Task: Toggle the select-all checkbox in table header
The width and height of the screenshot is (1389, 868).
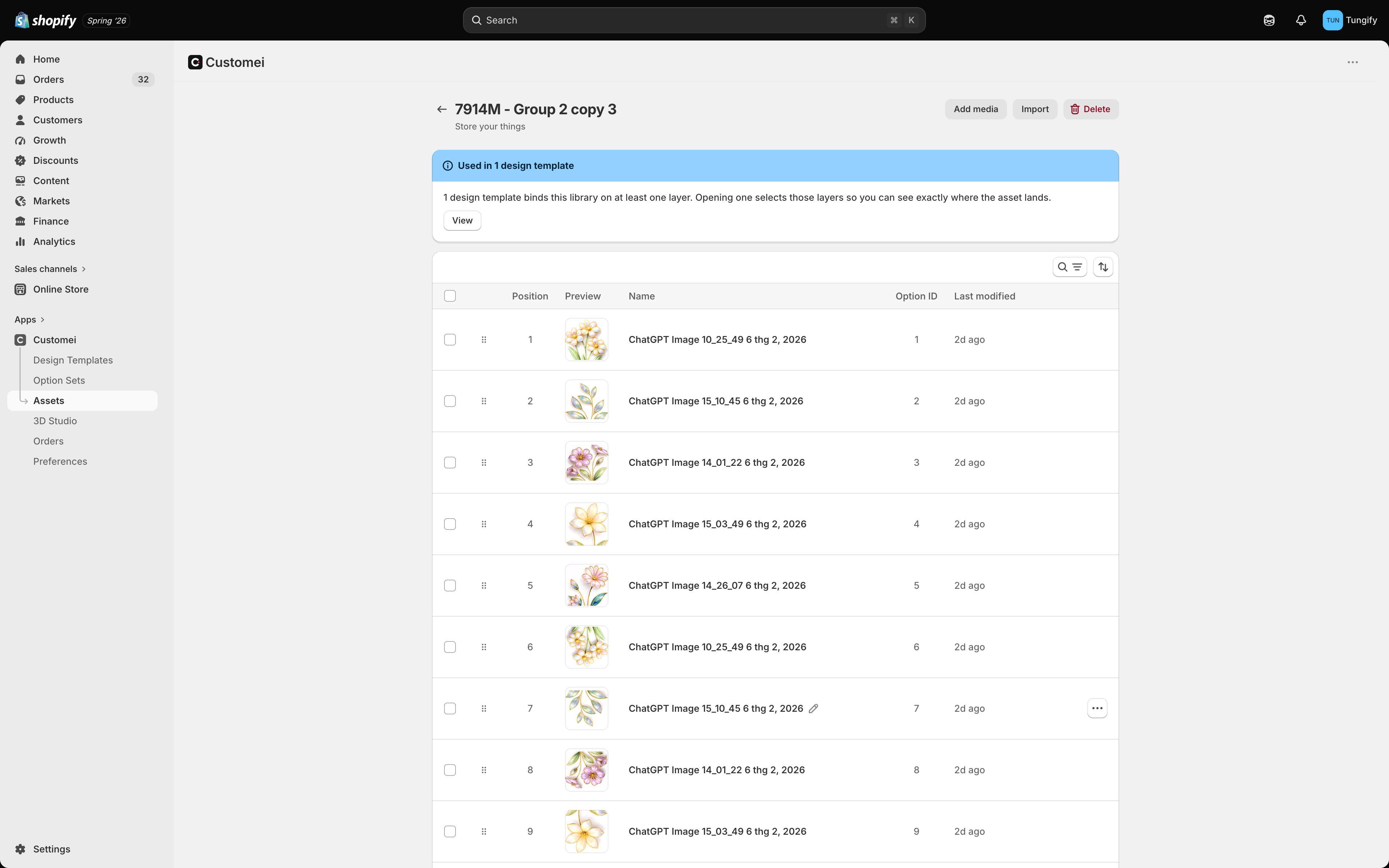Action: point(450,296)
